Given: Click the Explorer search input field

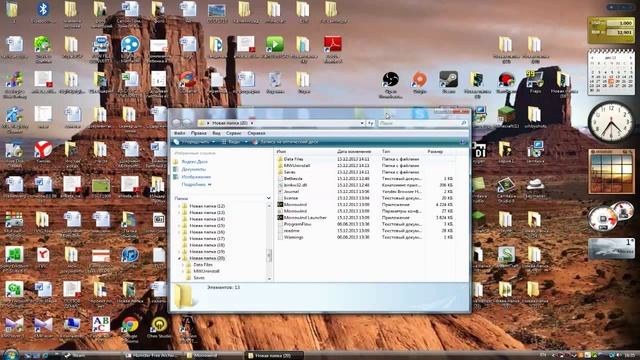Looking at the screenshot, I should (422, 123).
